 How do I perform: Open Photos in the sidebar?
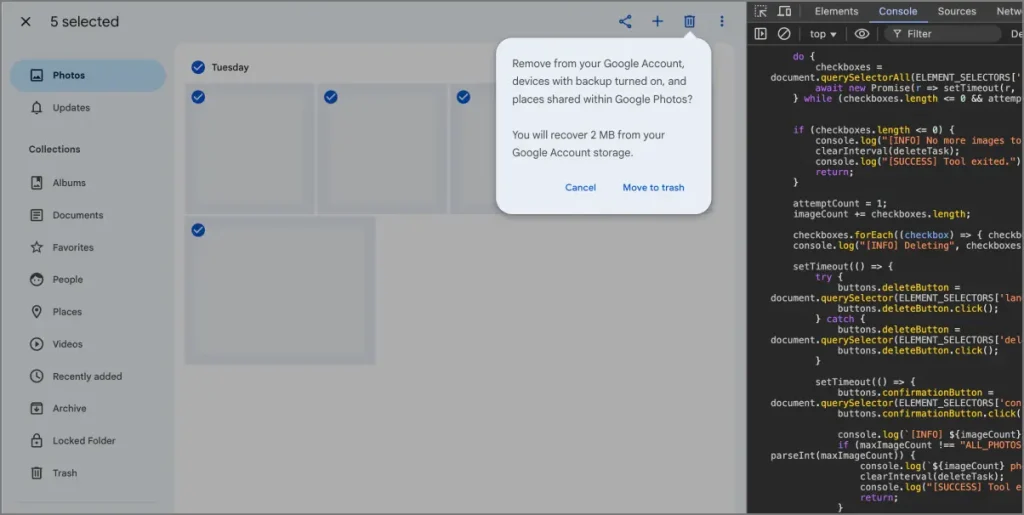coord(88,76)
